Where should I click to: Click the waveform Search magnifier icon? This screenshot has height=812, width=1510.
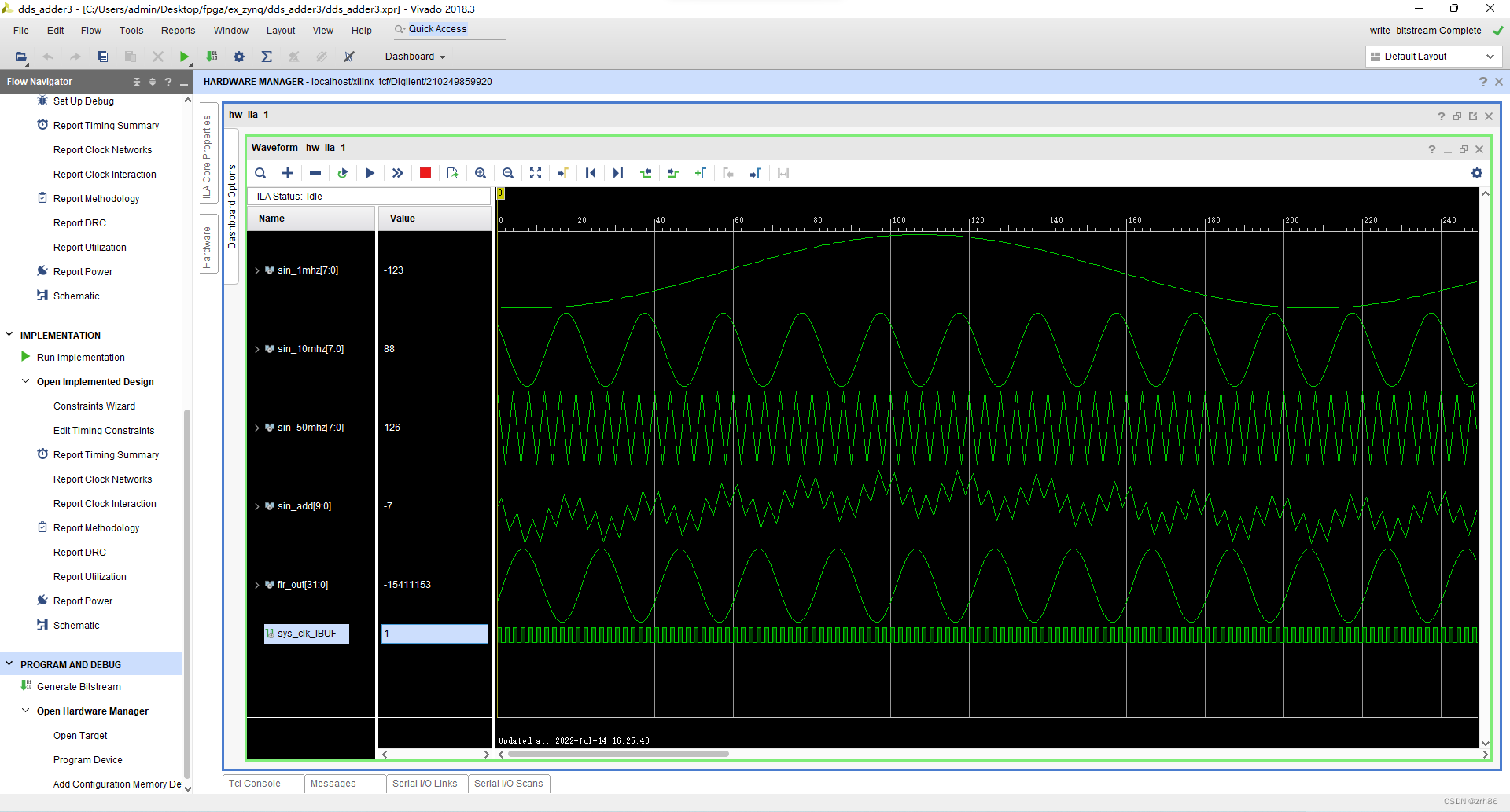[260, 173]
